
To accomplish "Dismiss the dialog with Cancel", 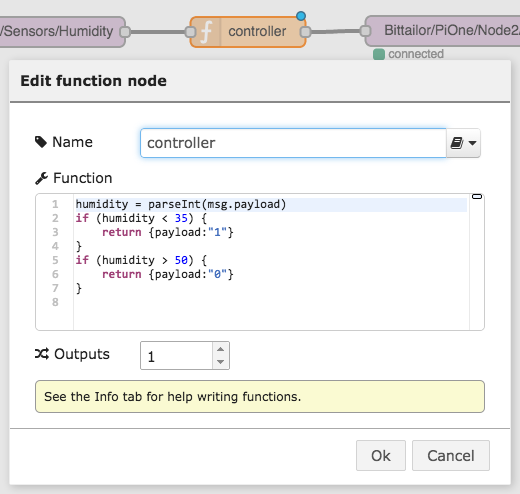I will (451, 456).
